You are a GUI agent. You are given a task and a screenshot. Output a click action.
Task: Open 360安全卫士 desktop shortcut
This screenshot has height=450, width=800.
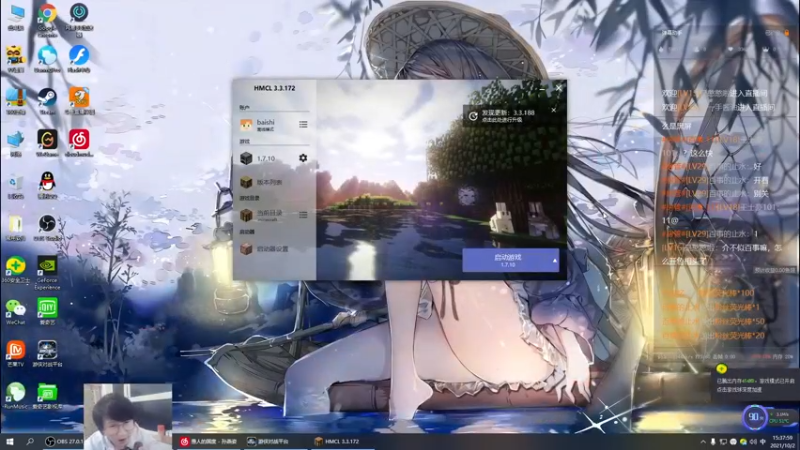pyautogui.click(x=16, y=269)
